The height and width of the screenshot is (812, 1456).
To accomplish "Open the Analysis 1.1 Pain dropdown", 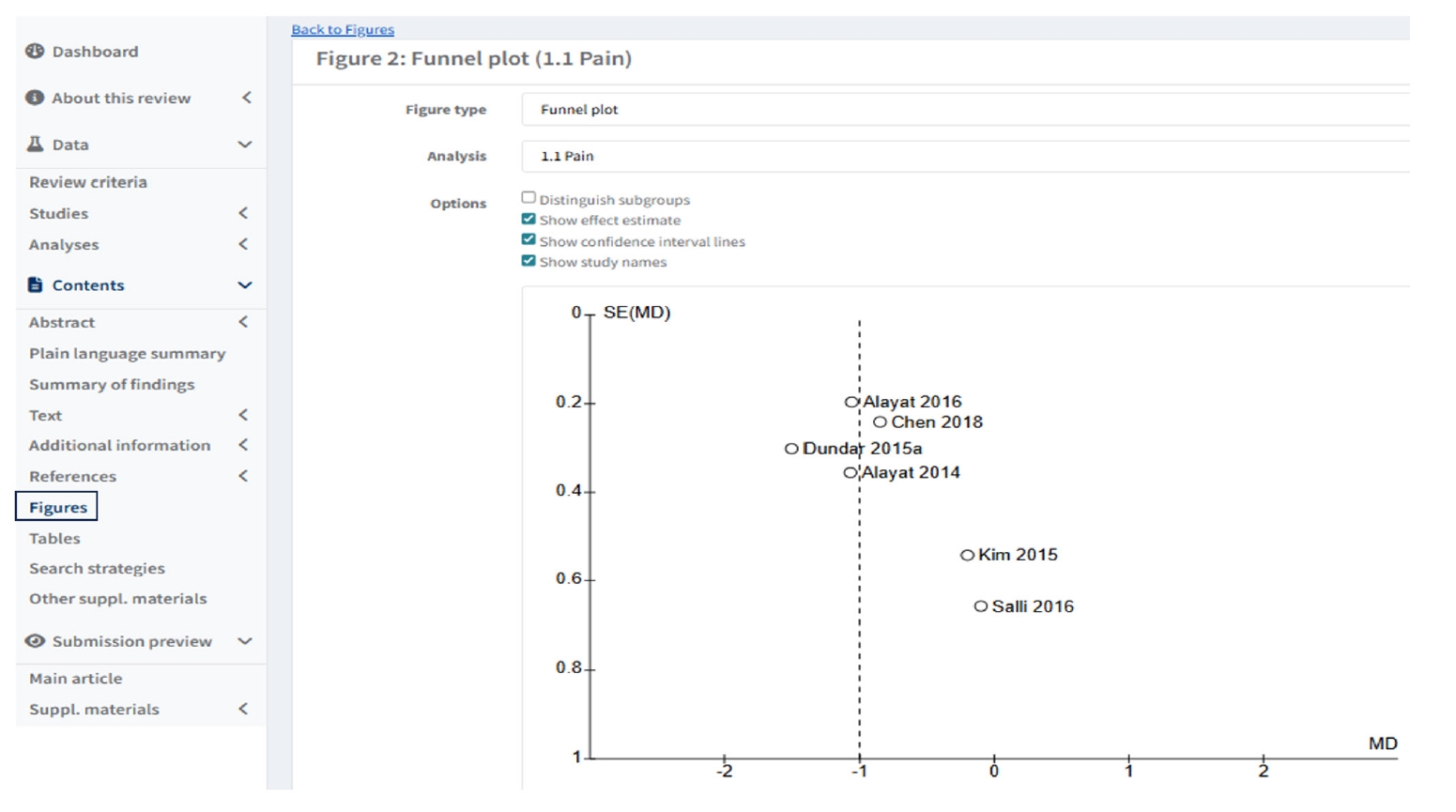I will click(x=964, y=156).
